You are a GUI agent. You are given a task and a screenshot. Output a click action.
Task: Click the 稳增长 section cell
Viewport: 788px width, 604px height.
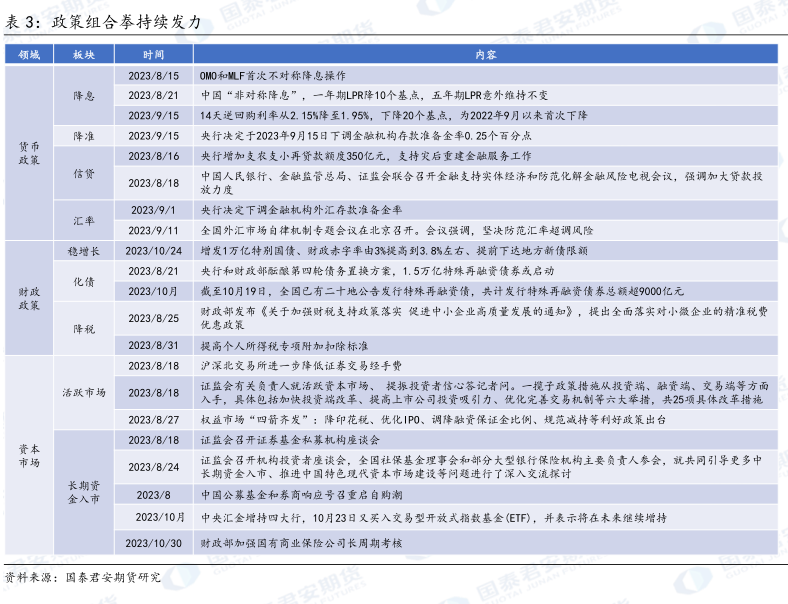(x=84, y=249)
